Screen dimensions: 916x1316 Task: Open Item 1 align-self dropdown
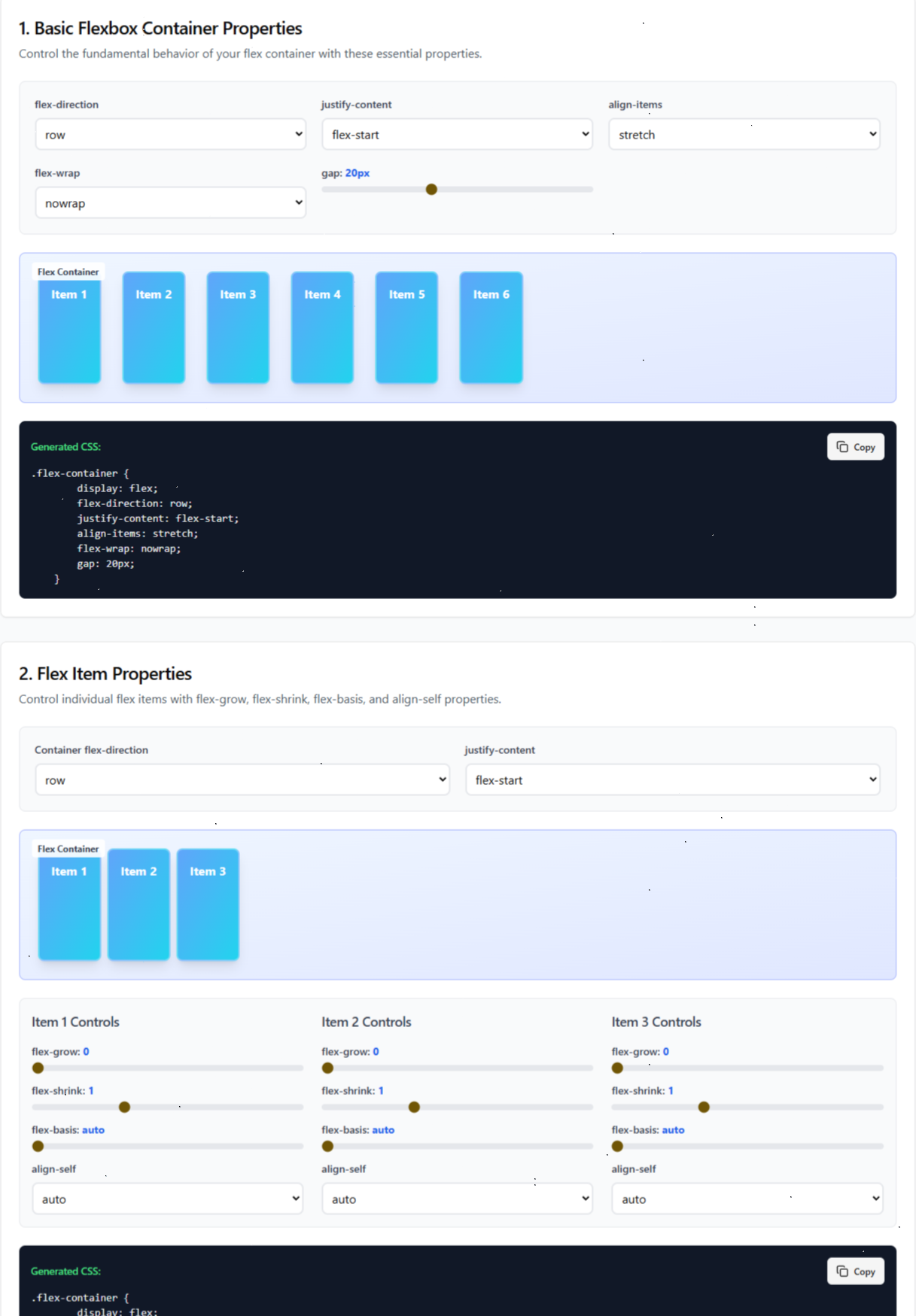pos(167,1199)
